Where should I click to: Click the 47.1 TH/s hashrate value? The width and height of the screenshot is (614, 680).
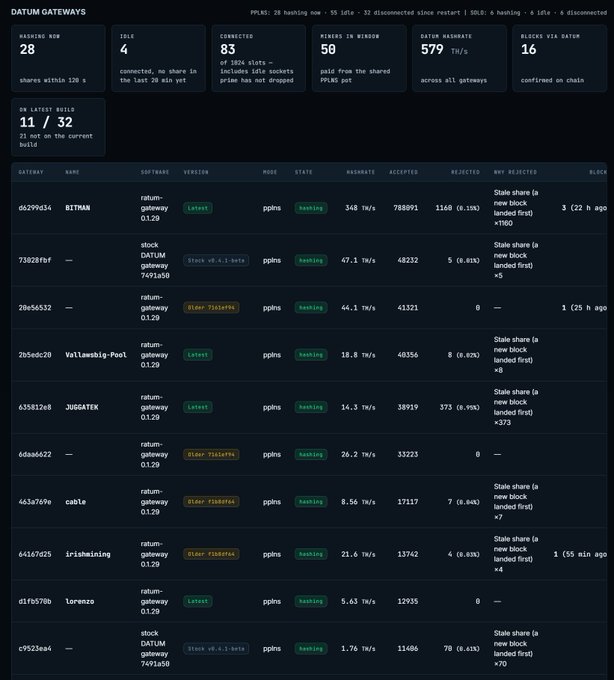358,260
